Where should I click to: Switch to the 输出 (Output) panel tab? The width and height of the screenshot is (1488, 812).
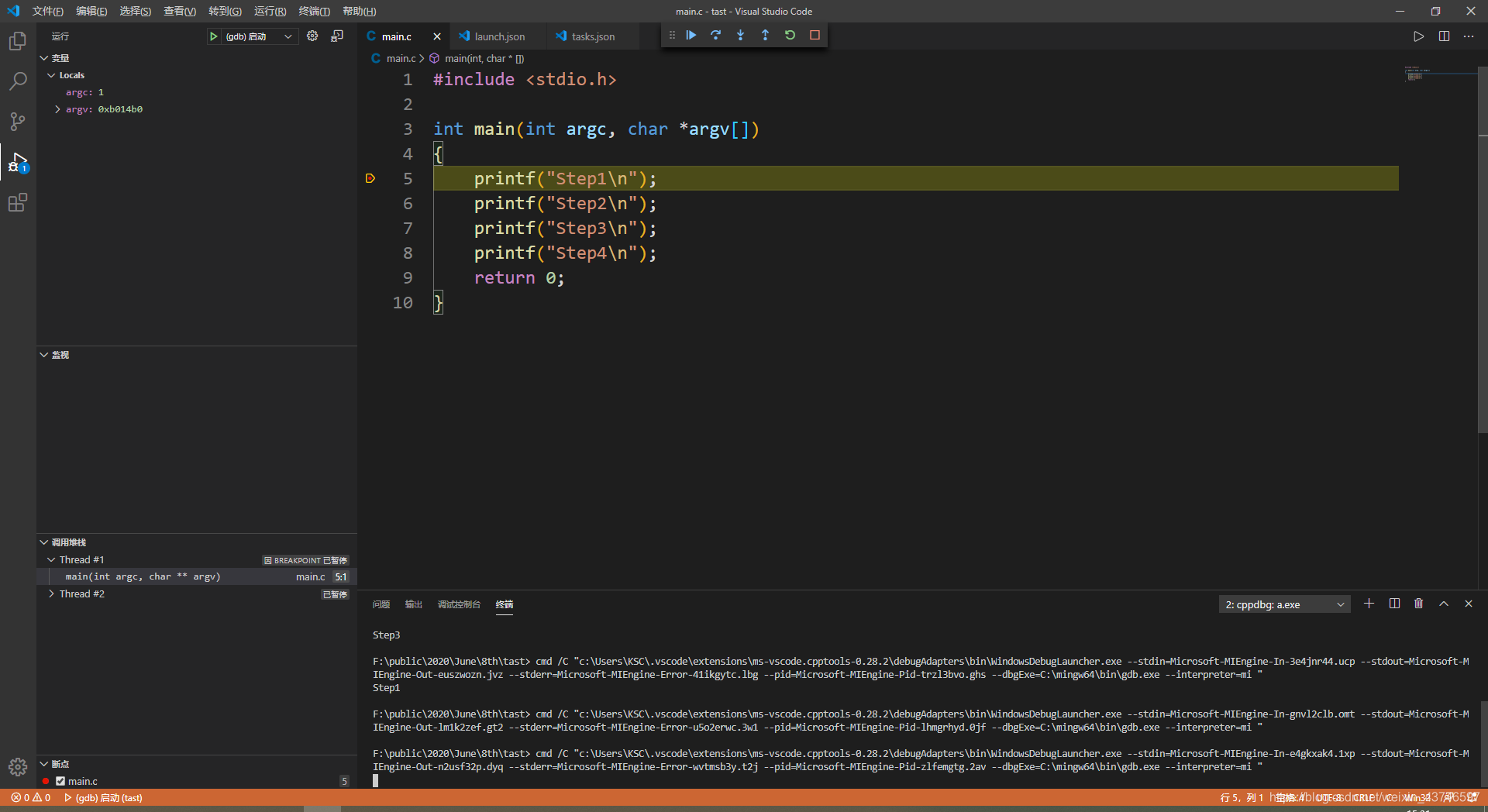[x=414, y=604]
